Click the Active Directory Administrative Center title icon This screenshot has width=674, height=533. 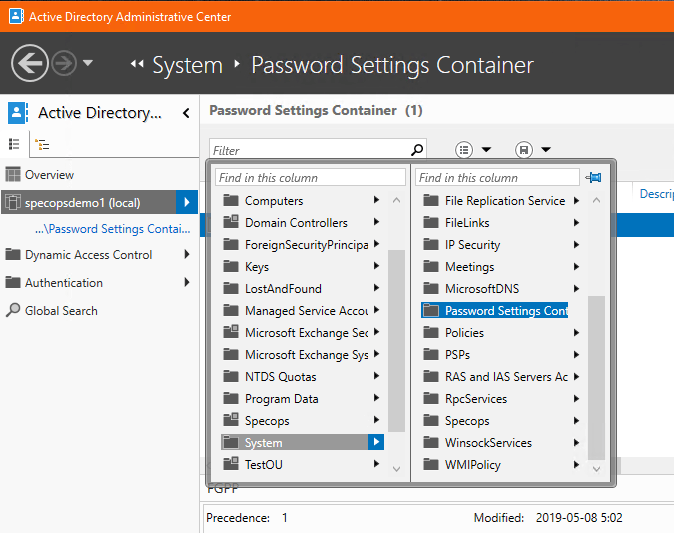pos(16,16)
